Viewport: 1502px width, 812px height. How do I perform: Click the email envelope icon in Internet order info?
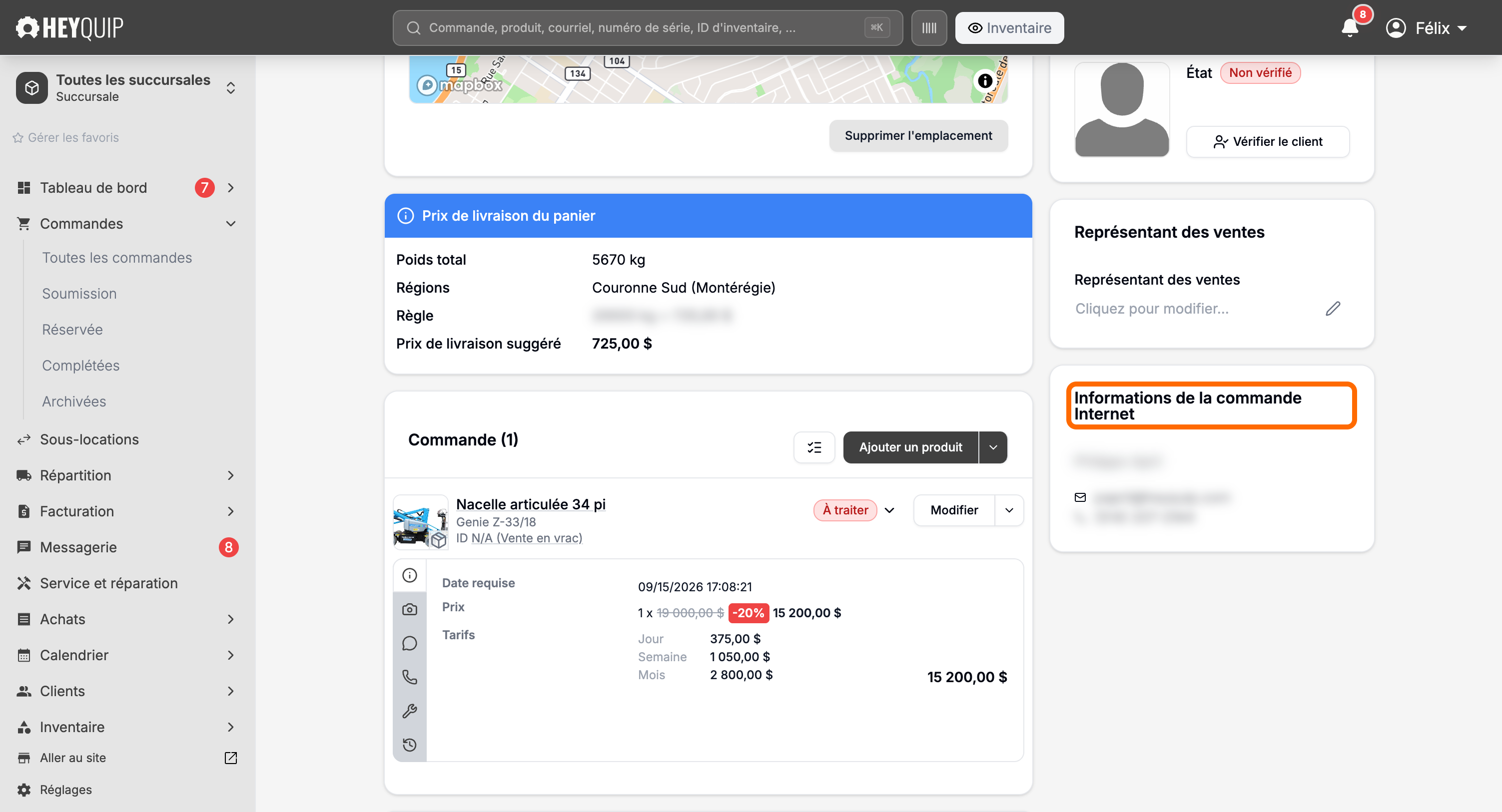click(1080, 497)
